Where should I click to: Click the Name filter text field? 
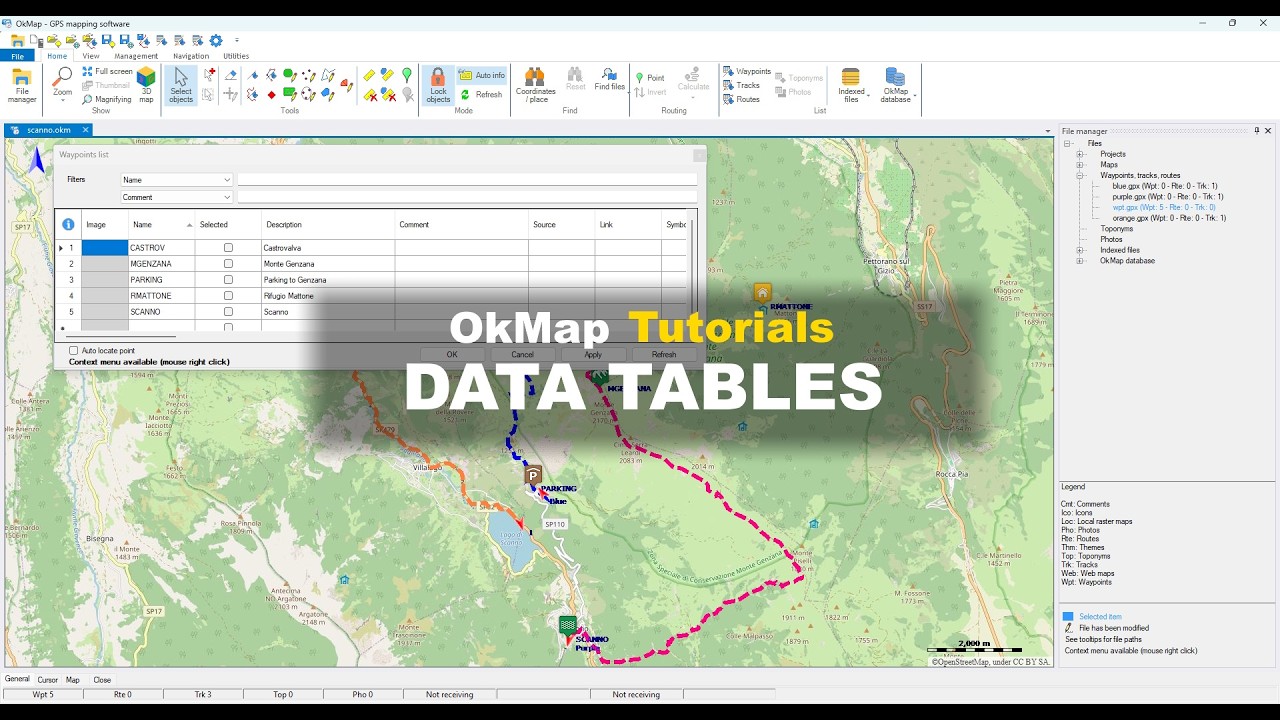tap(467, 180)
